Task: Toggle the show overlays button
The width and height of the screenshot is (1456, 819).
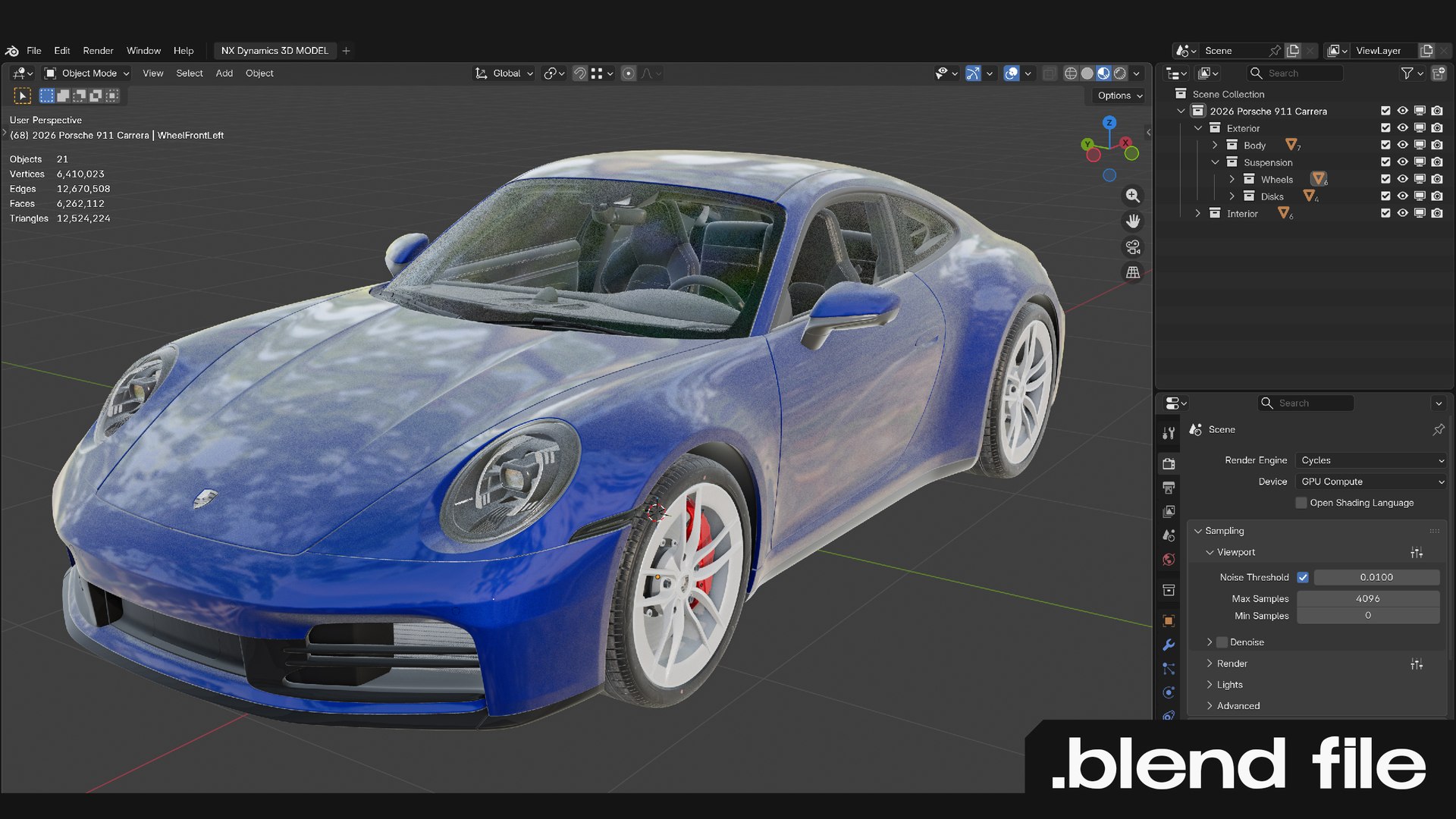Action: (x=1012, y=74)
